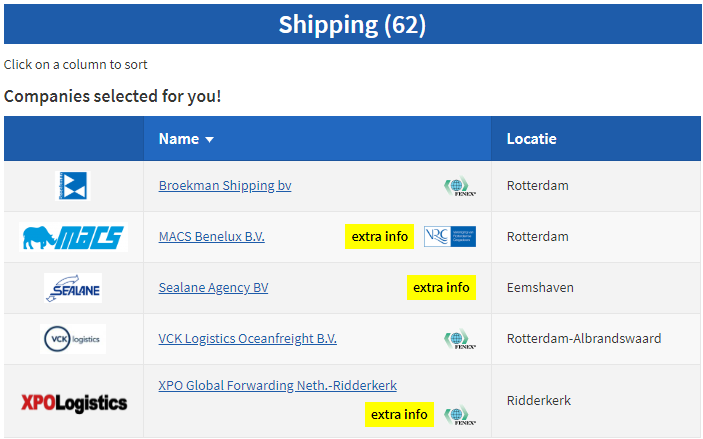The image size is (703, 439).
Task: Open the Broekman Shipping bv link
Action: [x=225, y=186]
